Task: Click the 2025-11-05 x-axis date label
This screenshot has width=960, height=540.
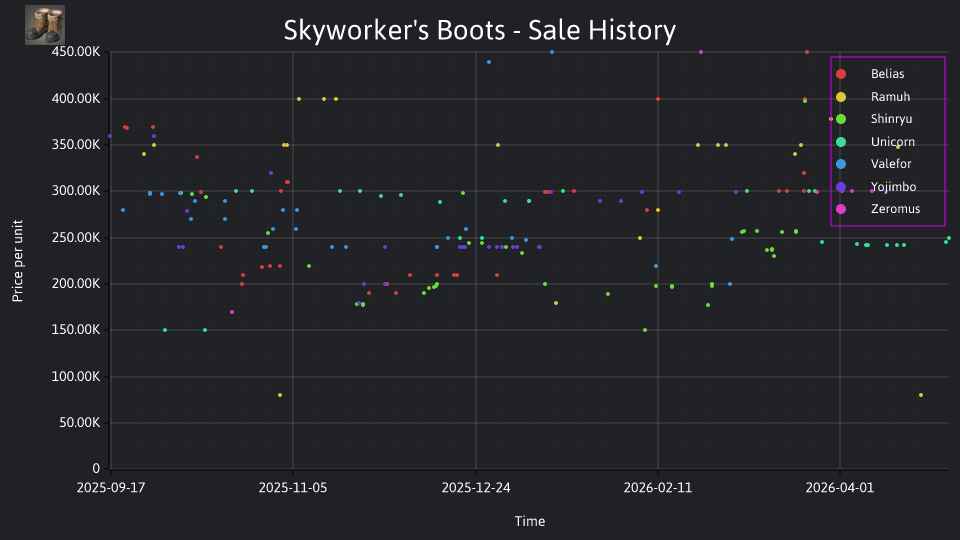Action: [x=293, y=488]
